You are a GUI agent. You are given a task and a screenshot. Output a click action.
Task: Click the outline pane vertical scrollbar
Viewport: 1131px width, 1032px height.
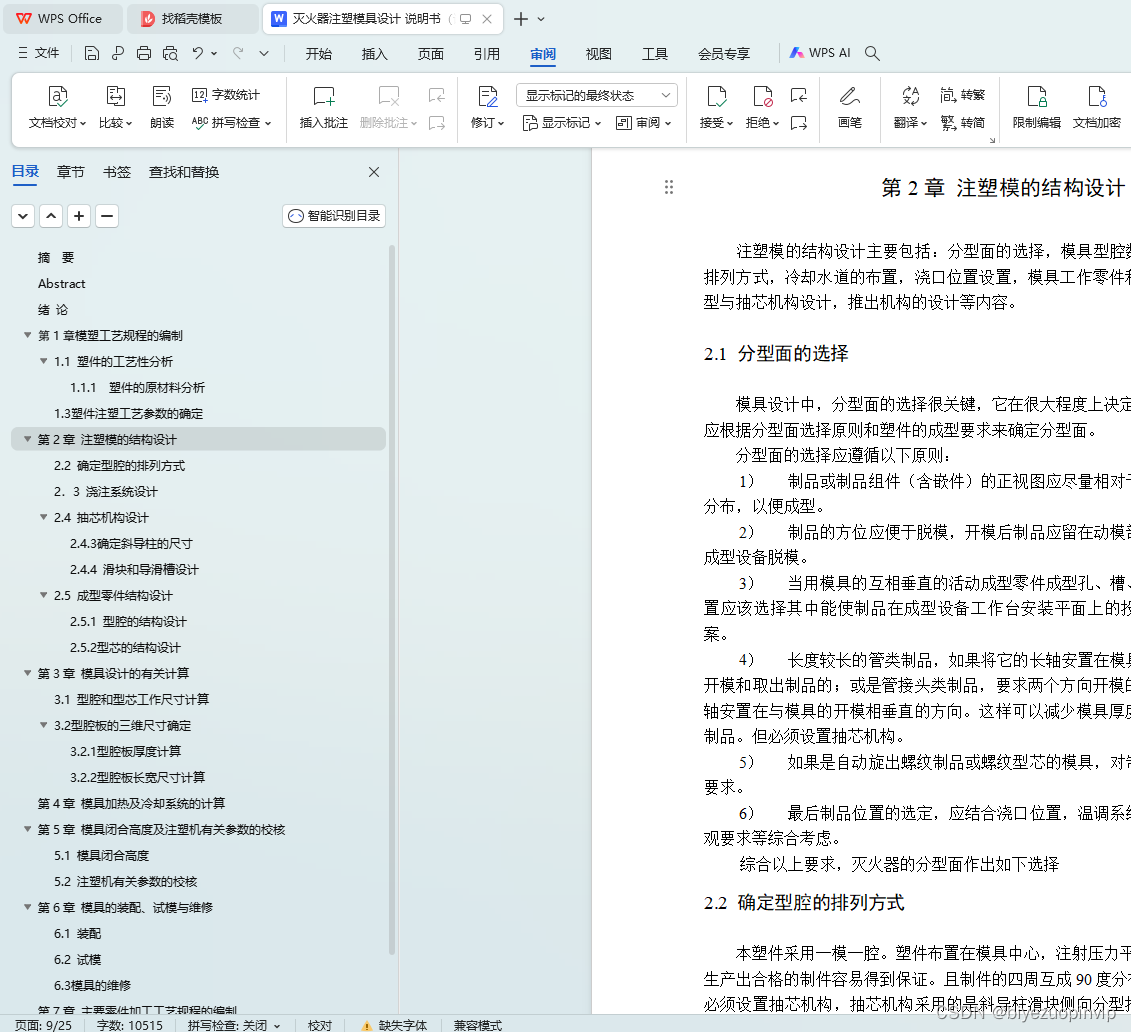click(x=392, y=599)
